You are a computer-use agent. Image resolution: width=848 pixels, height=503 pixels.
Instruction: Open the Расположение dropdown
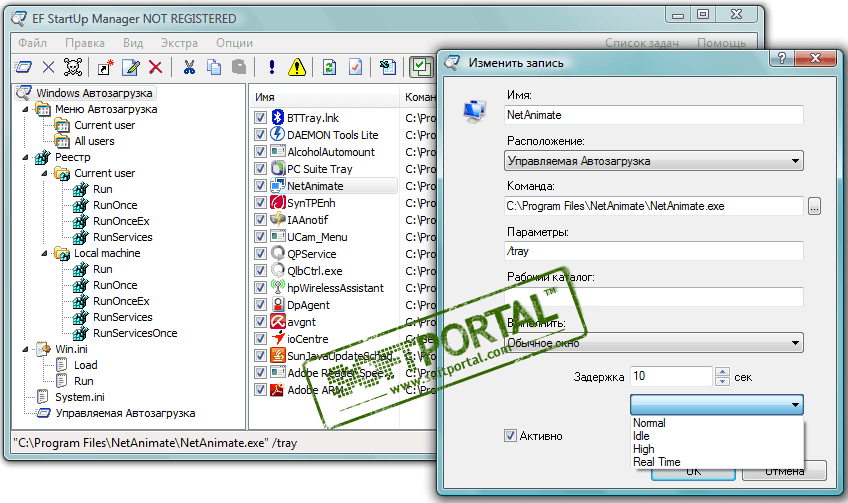[x=654, y=161]
